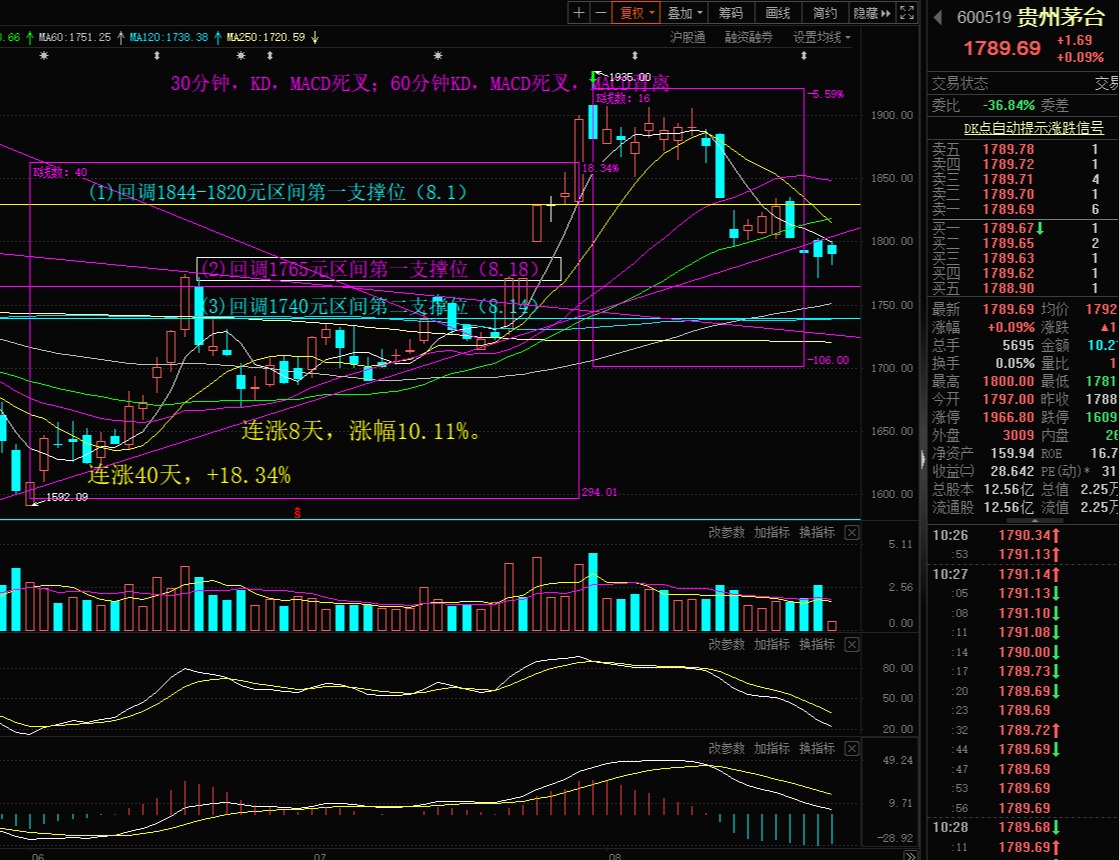The width and height of the screenshot is (1119, 860).
Task: Select the annotation (1)回调1844-1820元区间
Action: (278, 192)
